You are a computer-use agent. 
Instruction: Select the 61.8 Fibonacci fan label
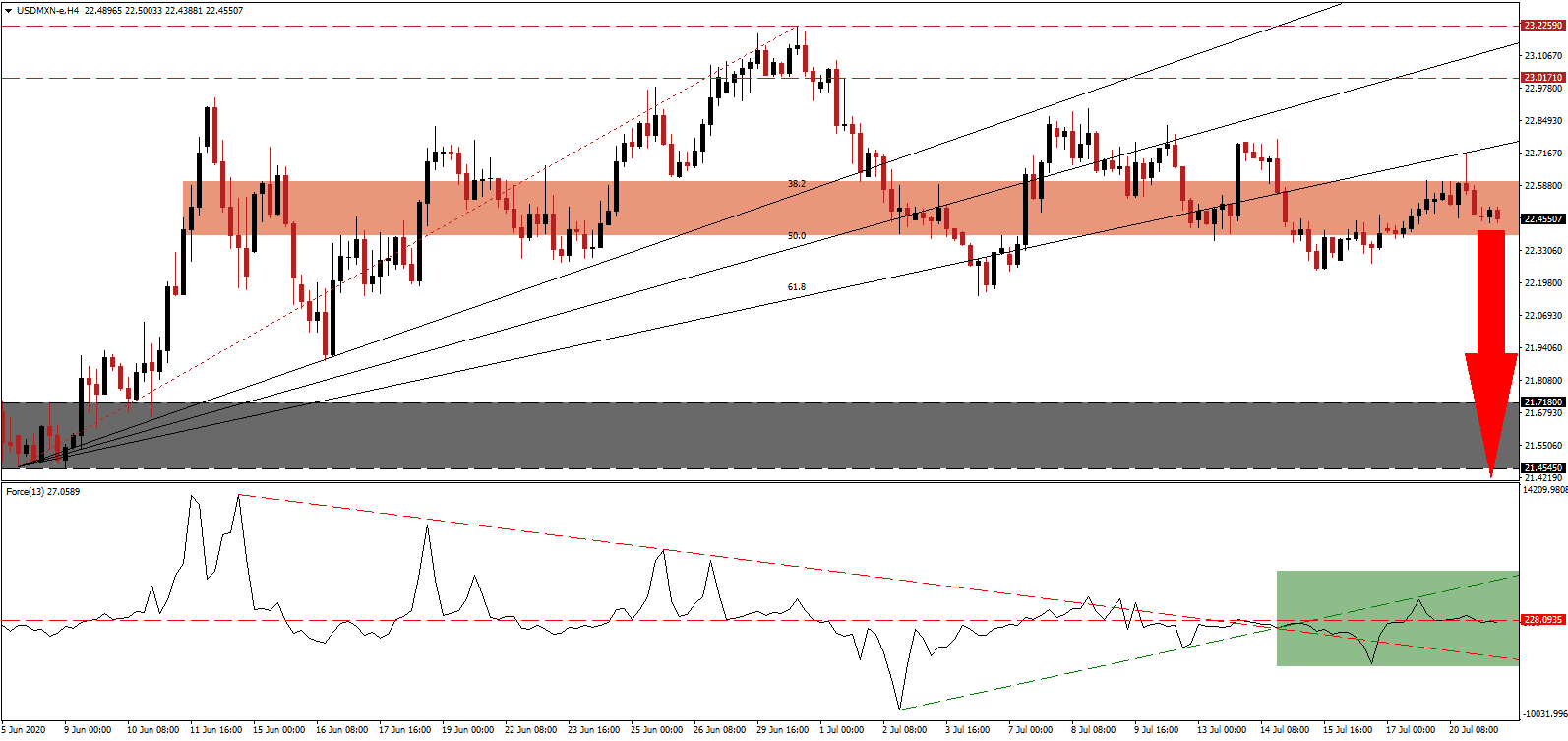tap(796, 287)
